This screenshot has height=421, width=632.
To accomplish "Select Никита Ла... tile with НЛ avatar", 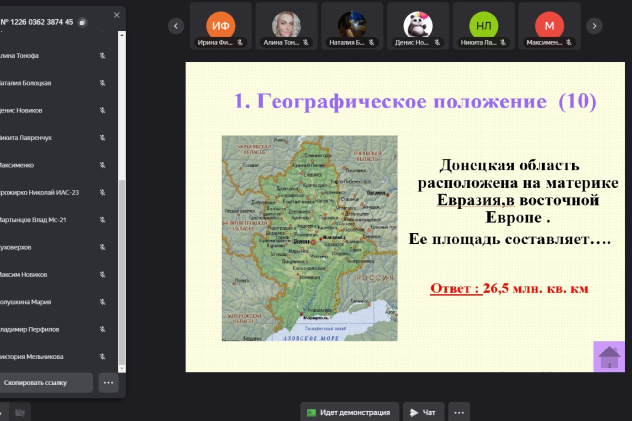I will pos(484,26).
